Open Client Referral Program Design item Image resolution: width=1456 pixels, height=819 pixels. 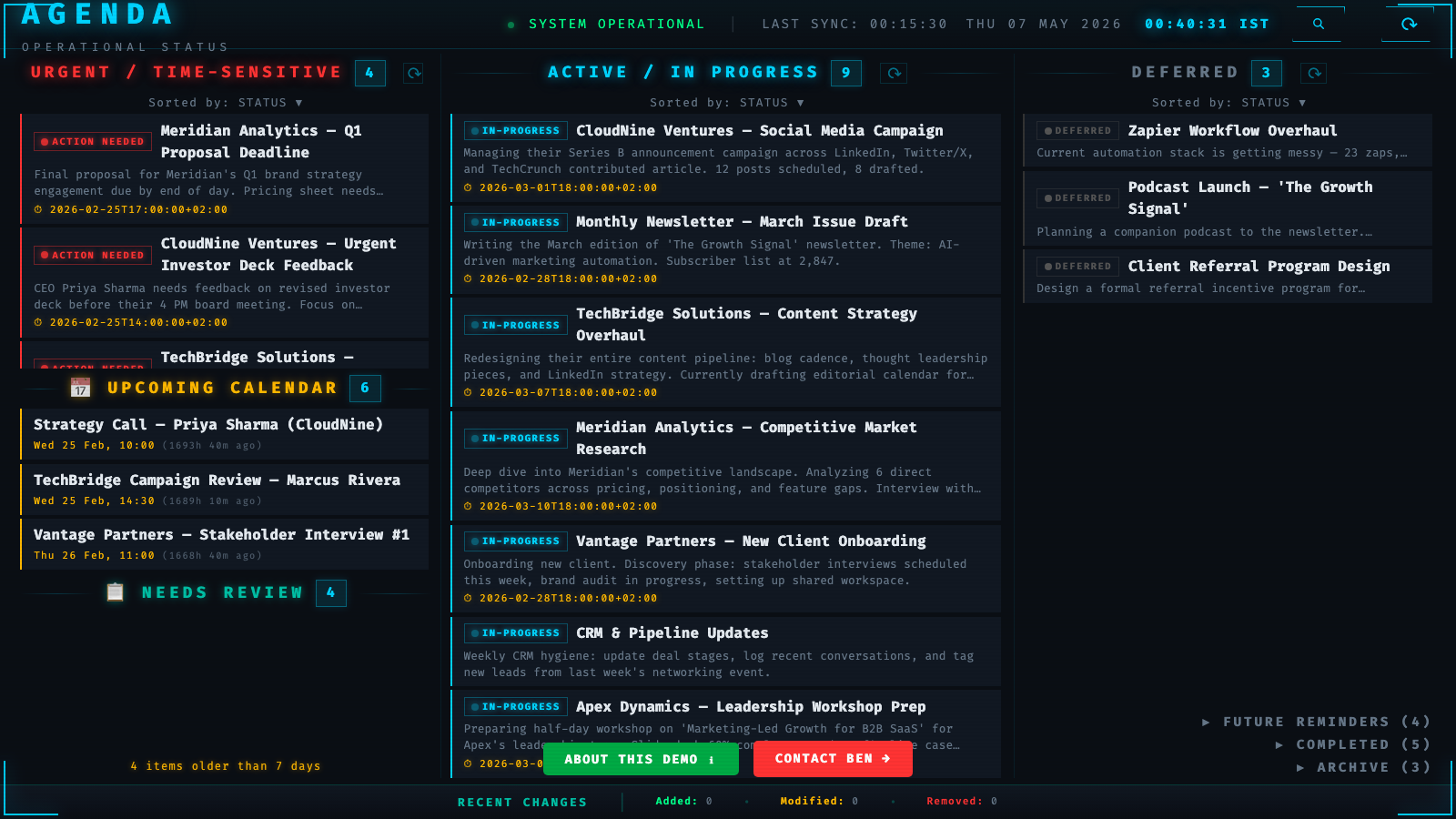(x=1228, y=276)
